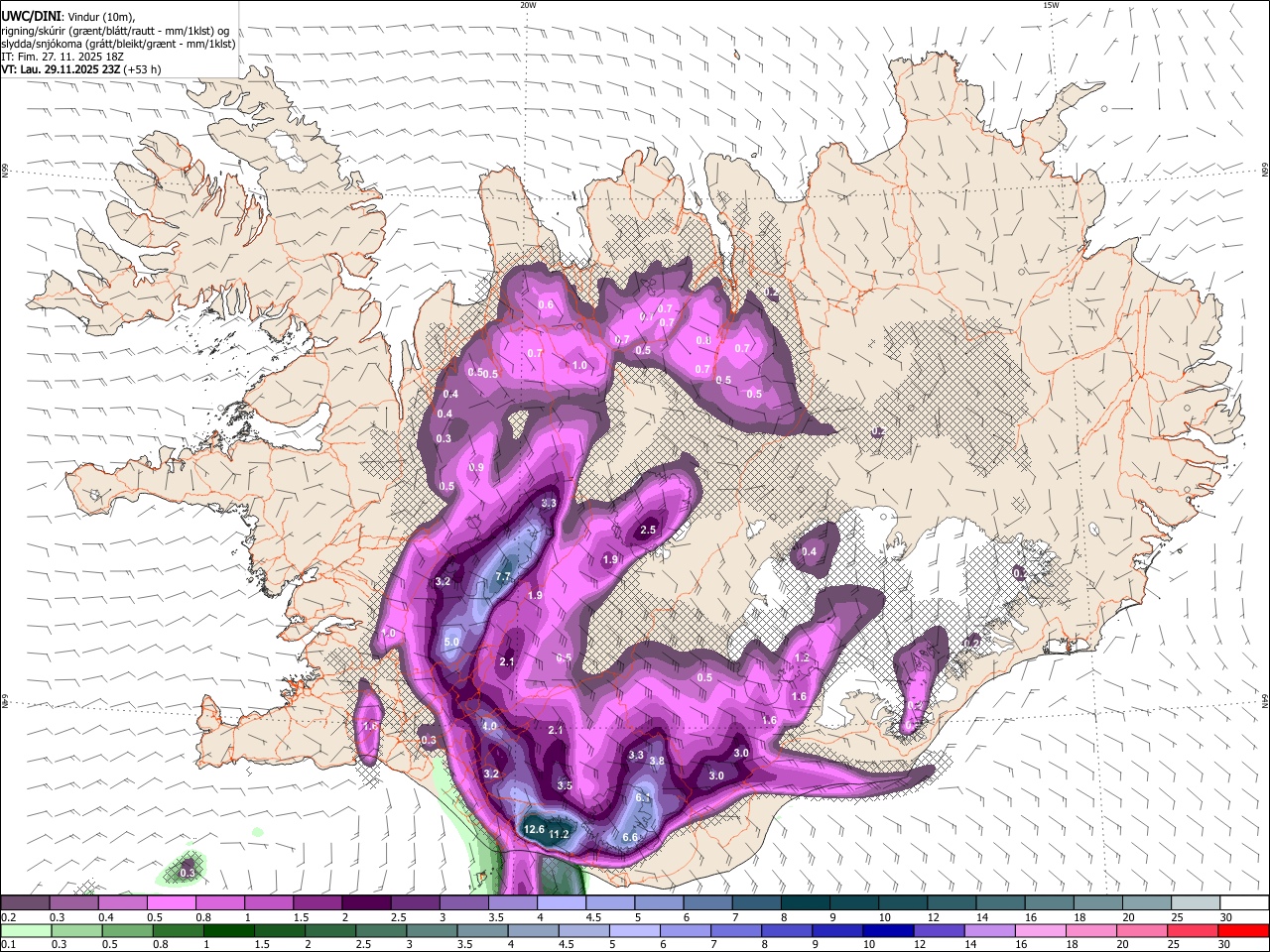Select the purple snow legend swatch labeled 0.2
This screenshot has width=1270, height=952.
[25, 902]
